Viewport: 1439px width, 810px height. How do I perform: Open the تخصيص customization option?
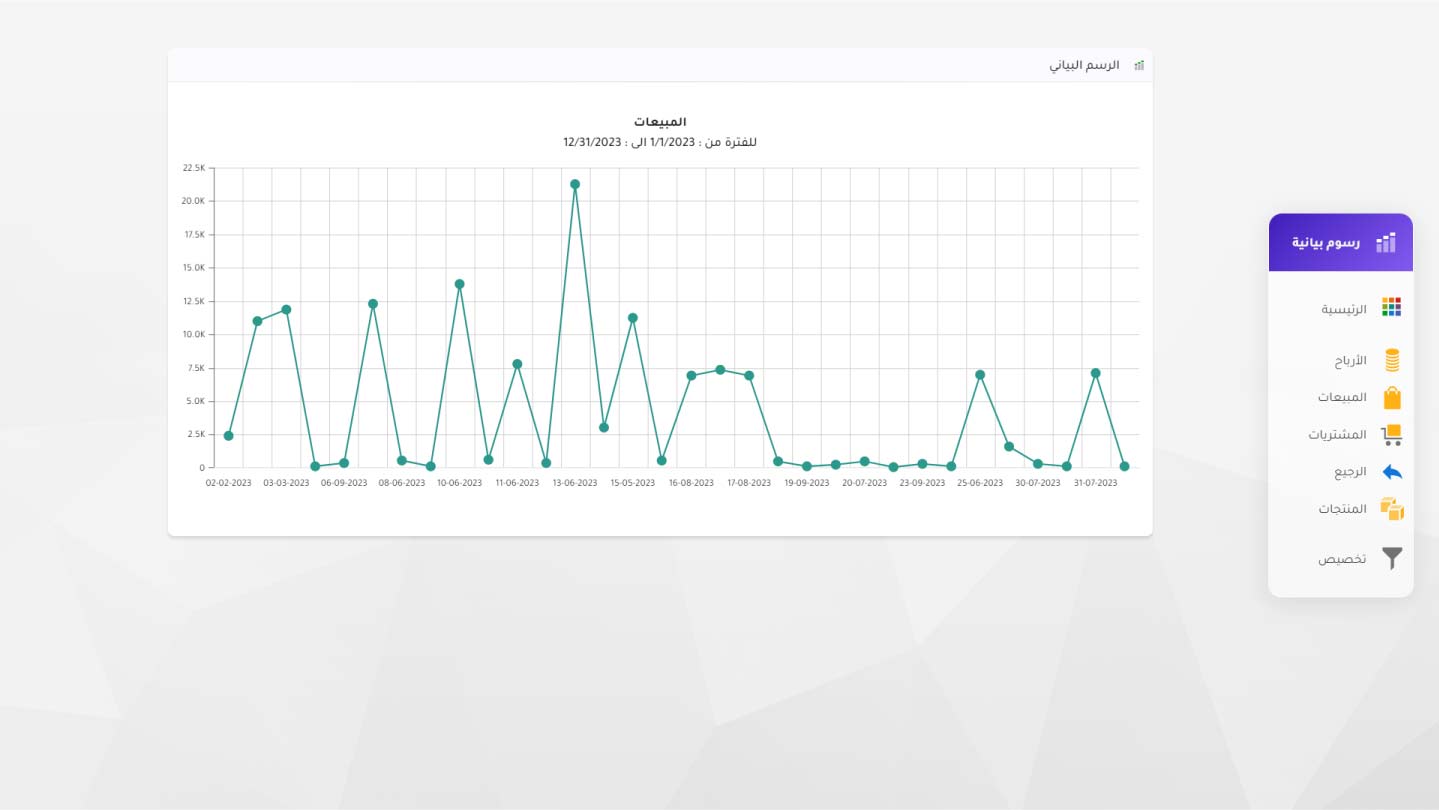click(x=1341, y=559)
